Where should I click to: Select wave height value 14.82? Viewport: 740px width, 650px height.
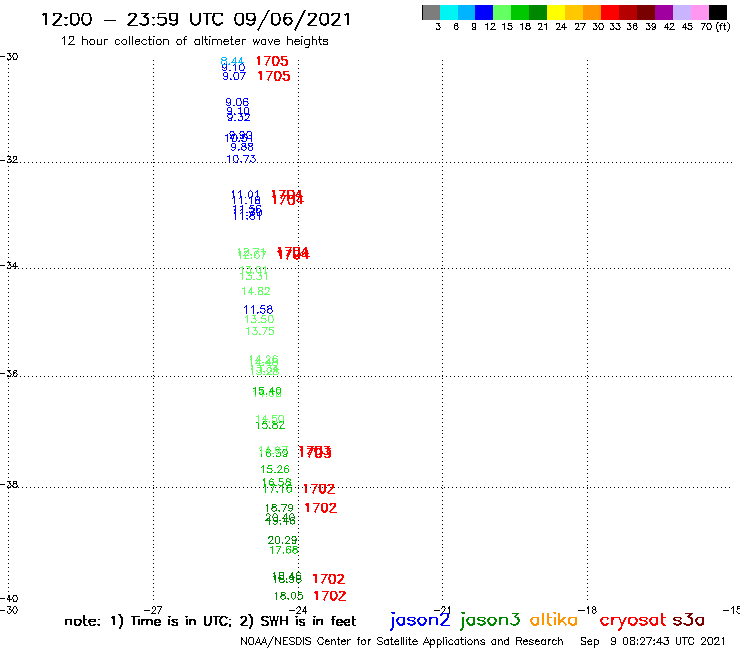coord(256,291)
